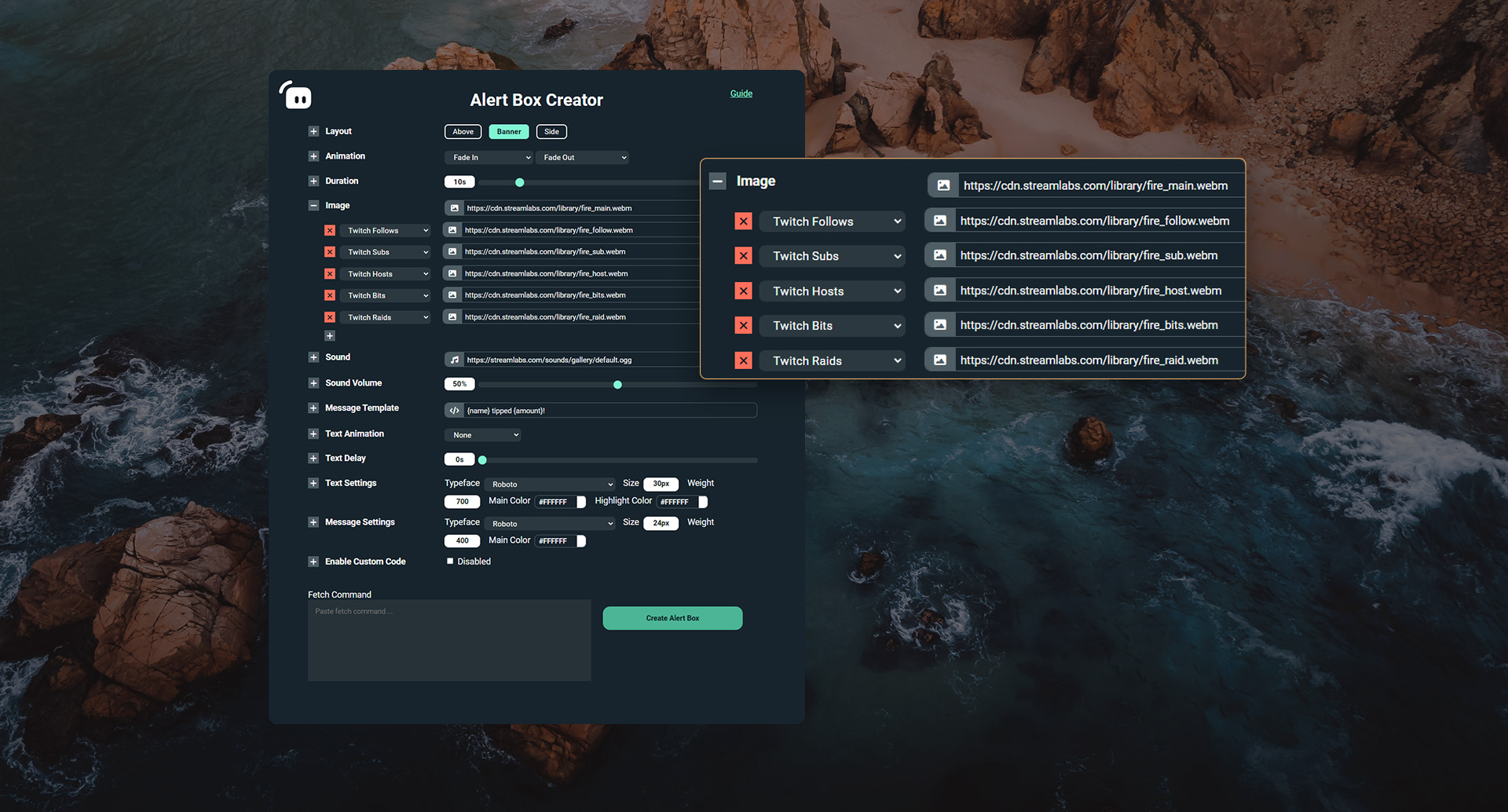Click the Streamlabs logo icon

click(296, 95)
